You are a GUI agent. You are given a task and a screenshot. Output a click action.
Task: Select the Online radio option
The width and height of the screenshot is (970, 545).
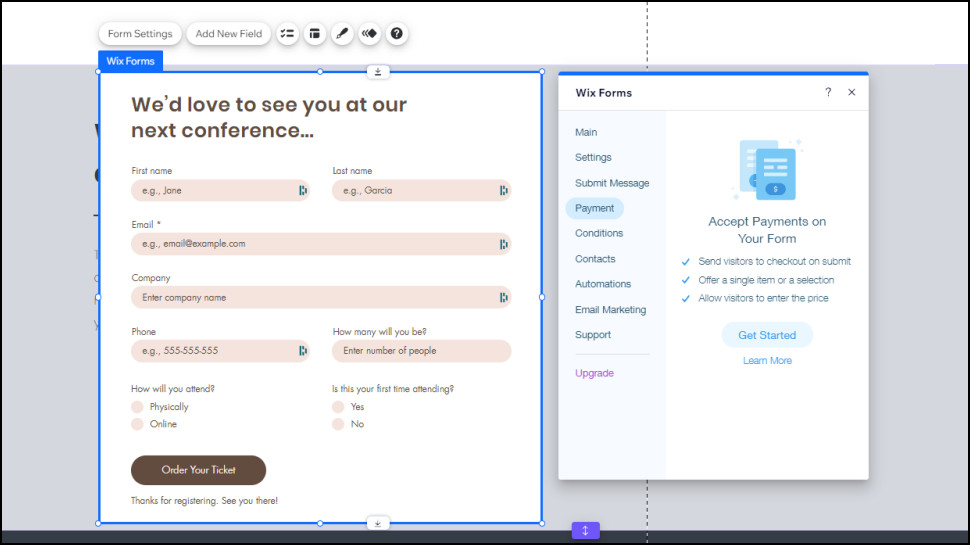[x=138, y=424]
